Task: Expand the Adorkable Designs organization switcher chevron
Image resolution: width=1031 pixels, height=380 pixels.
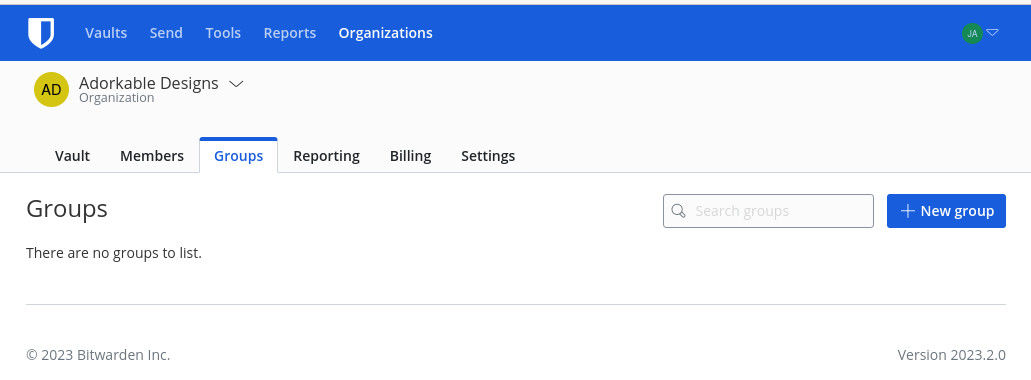Action: 236,83
